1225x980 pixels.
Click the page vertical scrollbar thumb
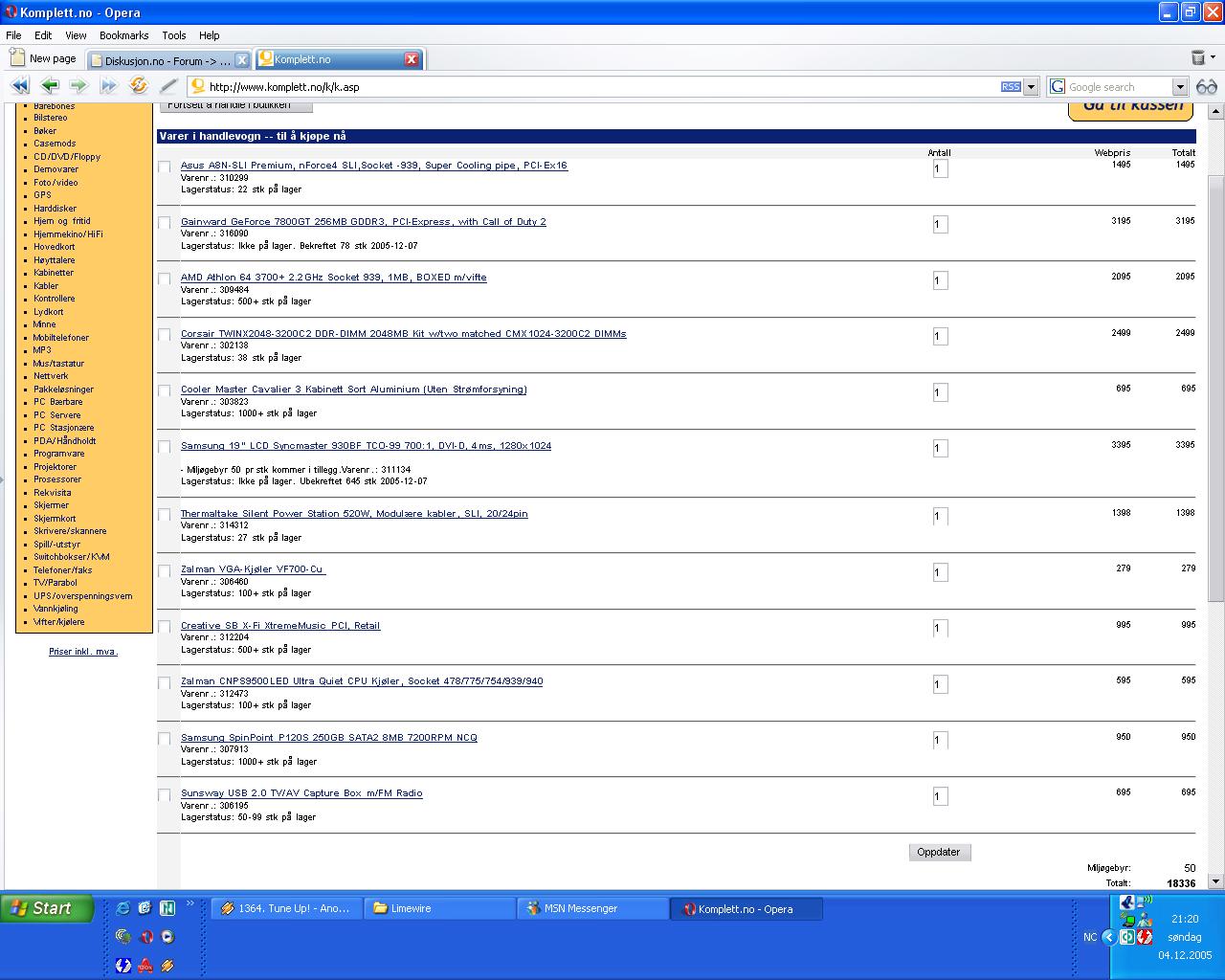1216,389
